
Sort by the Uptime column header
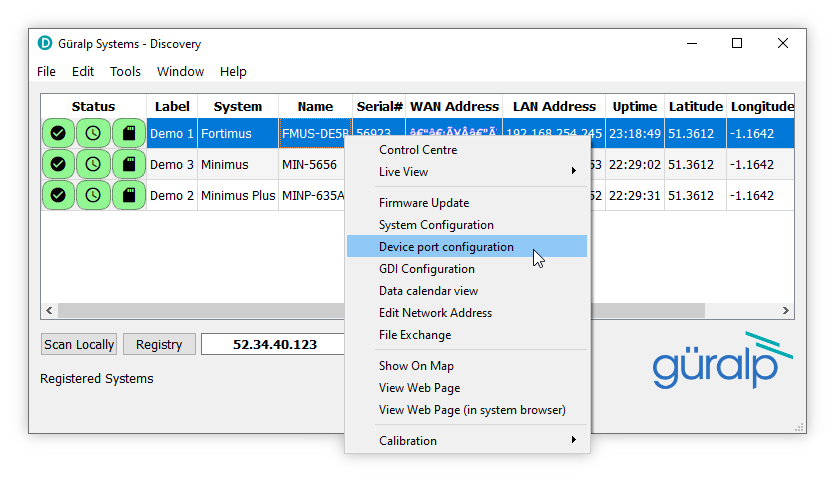click(635, 107)
